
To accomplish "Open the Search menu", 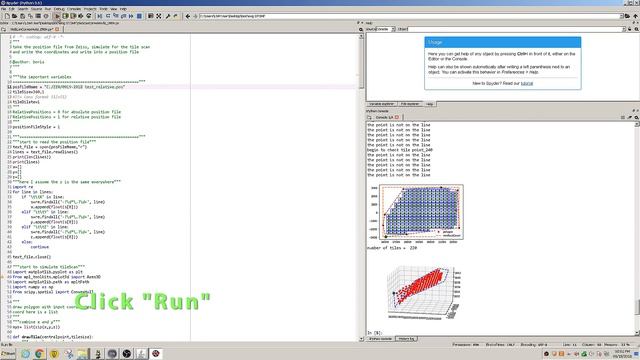I will [x=23, y=9].
